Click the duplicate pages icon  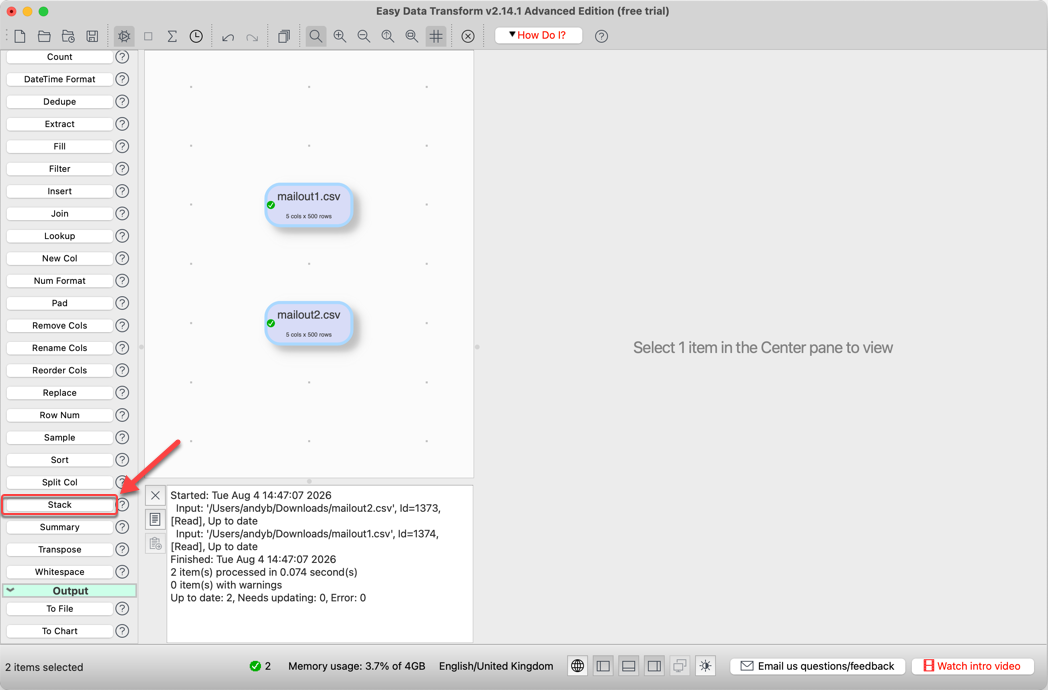(x=284, y=36)
